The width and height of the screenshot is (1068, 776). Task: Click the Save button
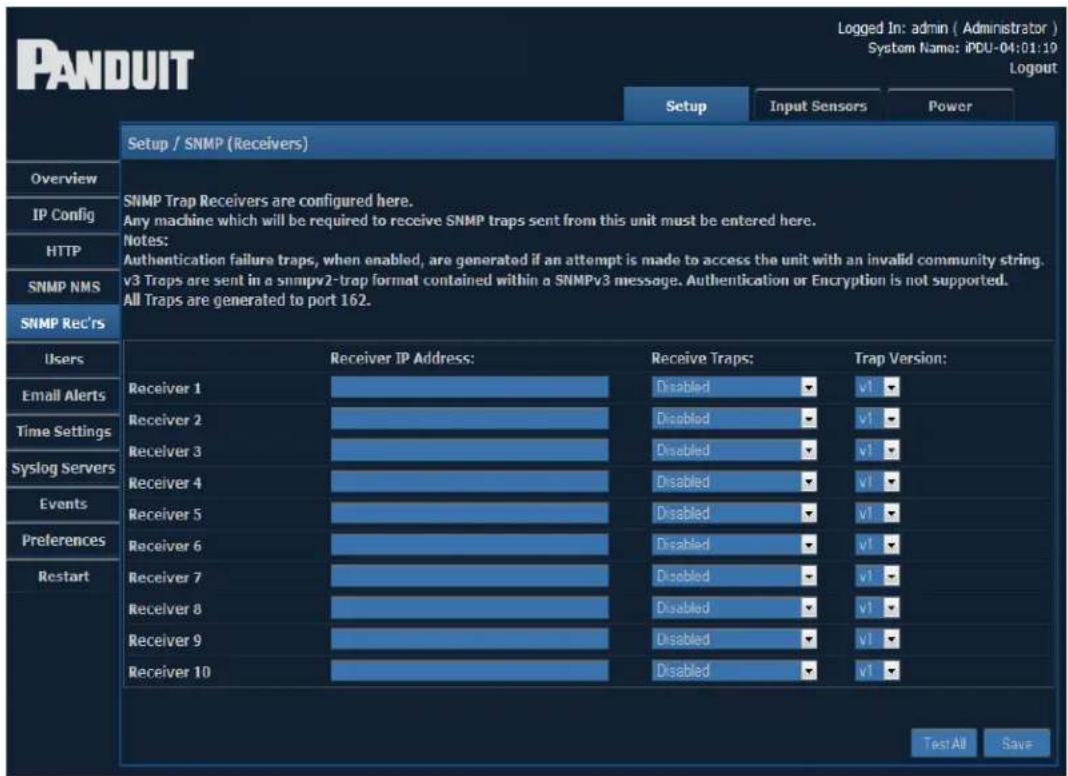tap(1016, 743)
